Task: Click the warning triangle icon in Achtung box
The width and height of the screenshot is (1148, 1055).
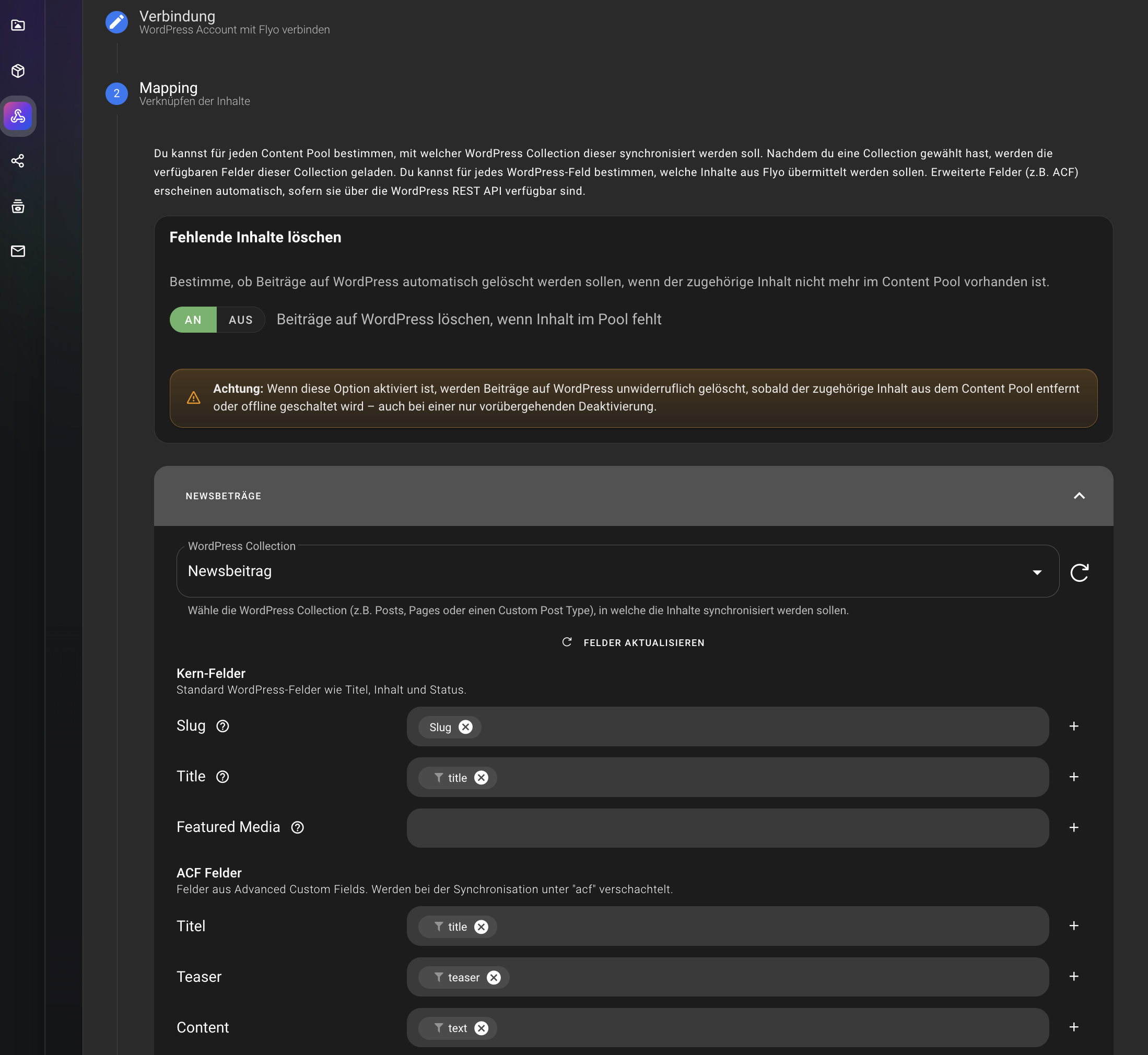Action: click(194, 398)
